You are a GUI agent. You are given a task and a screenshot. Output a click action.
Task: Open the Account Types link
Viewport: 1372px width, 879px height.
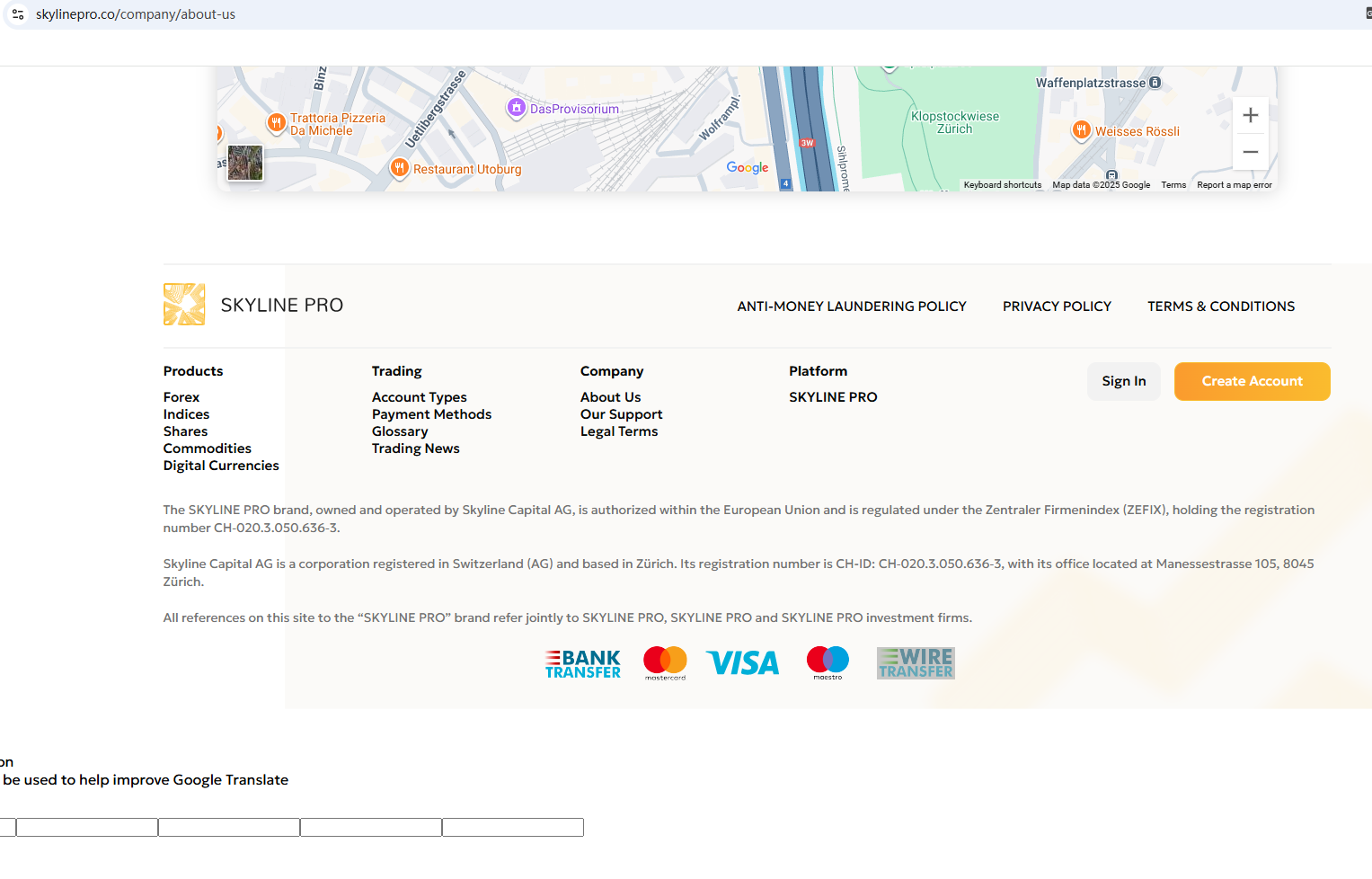(420, 397)
